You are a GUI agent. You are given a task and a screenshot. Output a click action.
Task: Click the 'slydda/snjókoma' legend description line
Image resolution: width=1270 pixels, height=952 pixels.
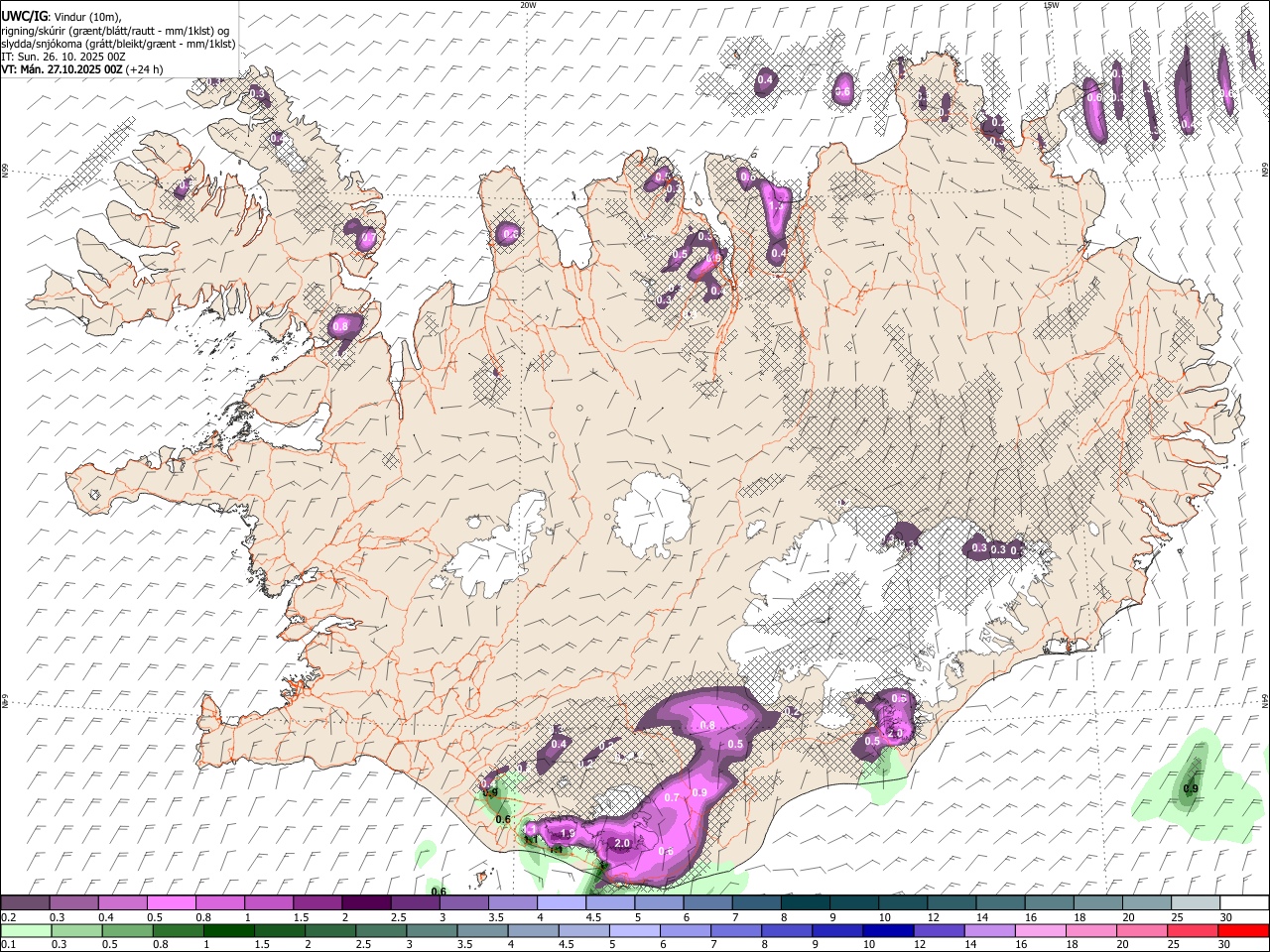[118, 44]
